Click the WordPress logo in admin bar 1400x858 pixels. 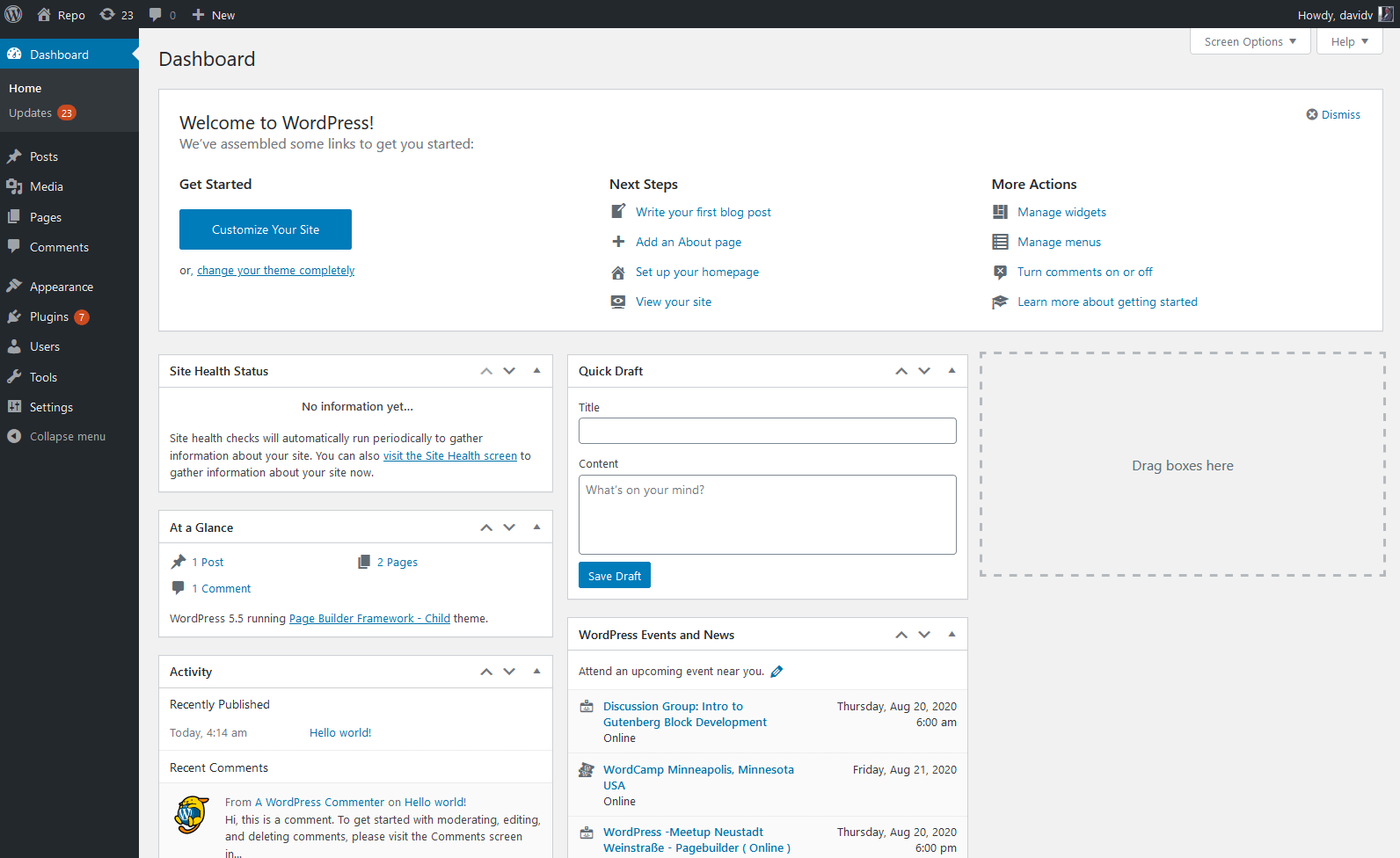pyautogui.click(x=13, y=14)
